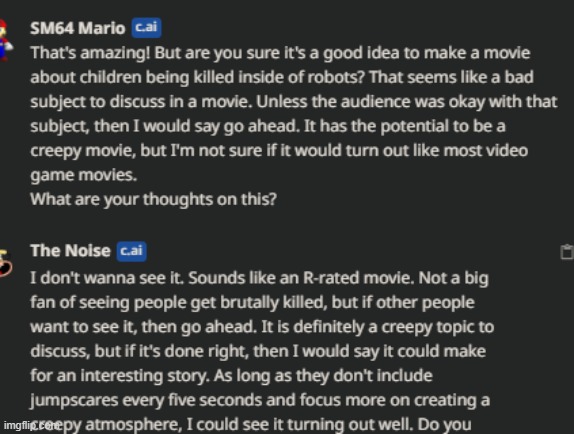
Task: Click the line starting 'discuss, but if it's done right'
Action: pos(258,351)
